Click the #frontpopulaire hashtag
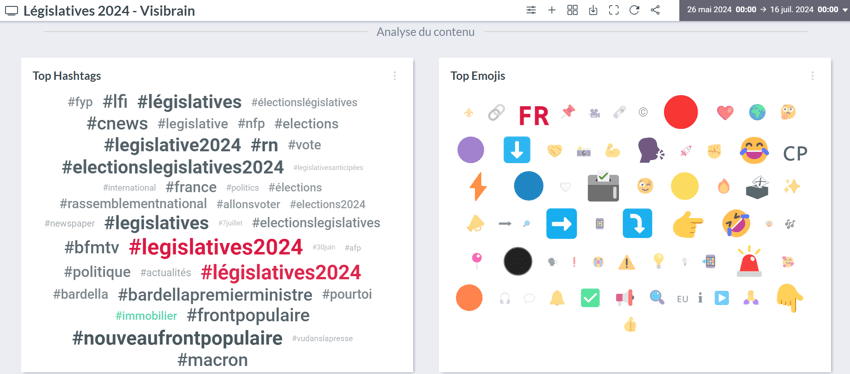Image resolution: width=850 pixels, height=374 pixels. click(x=248, y=315)
